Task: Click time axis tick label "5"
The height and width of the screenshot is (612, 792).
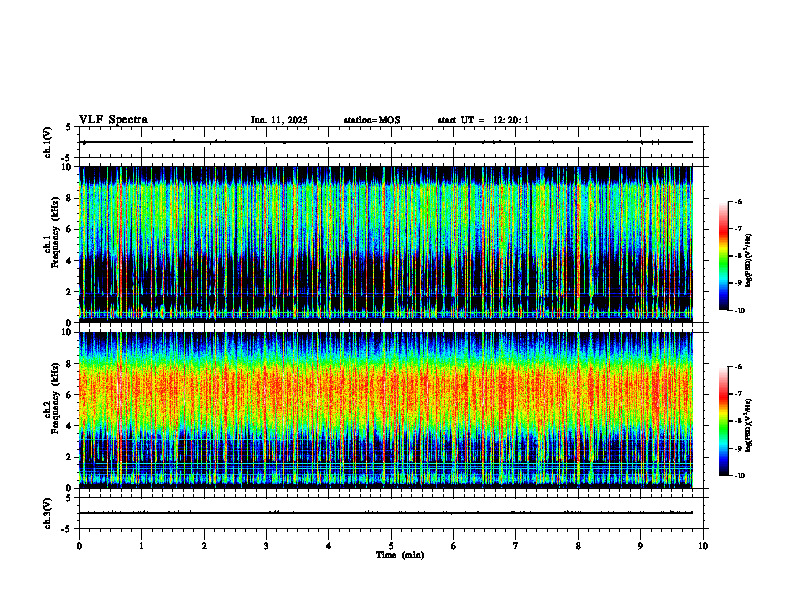Action: (391, 546)
